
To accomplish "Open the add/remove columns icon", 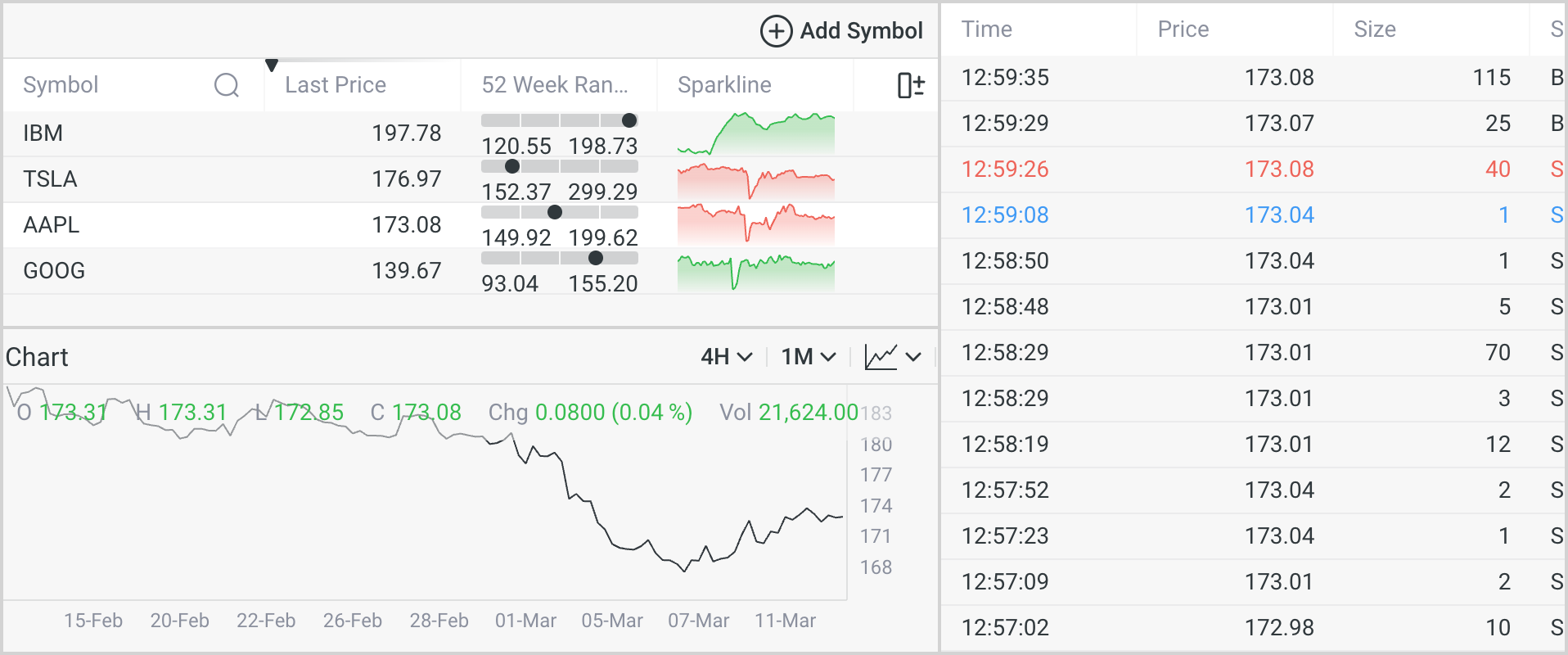I will coord(911,84).
